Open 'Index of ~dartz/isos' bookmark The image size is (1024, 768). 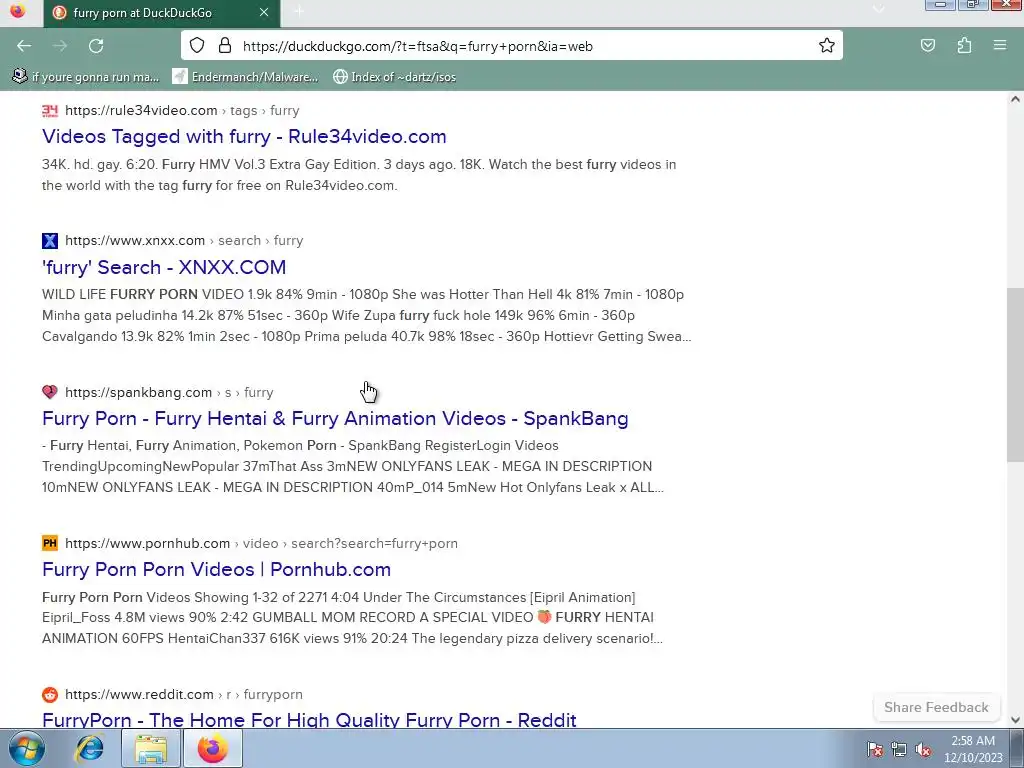394,77
